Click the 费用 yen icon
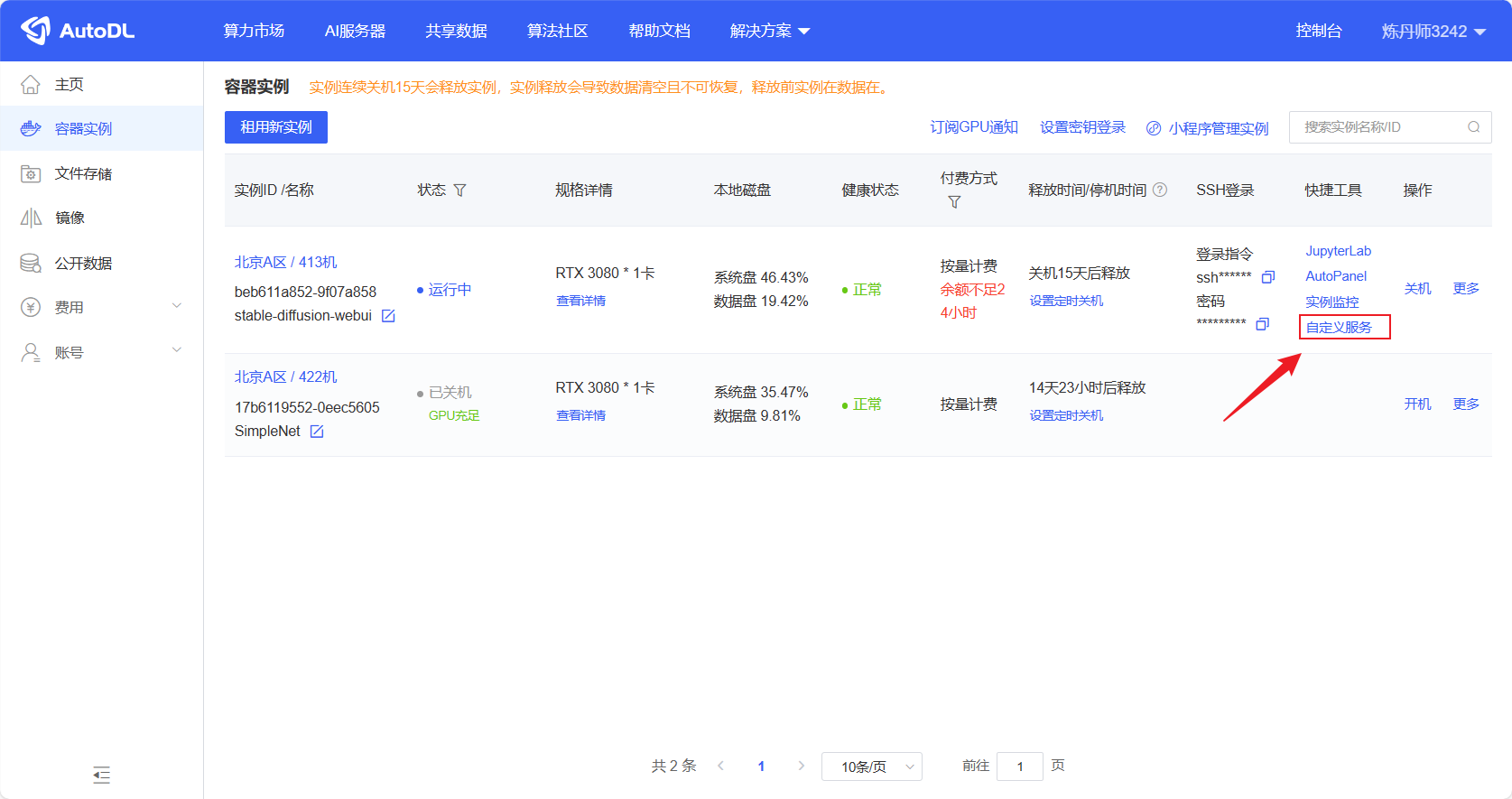 tap(31, 307)
